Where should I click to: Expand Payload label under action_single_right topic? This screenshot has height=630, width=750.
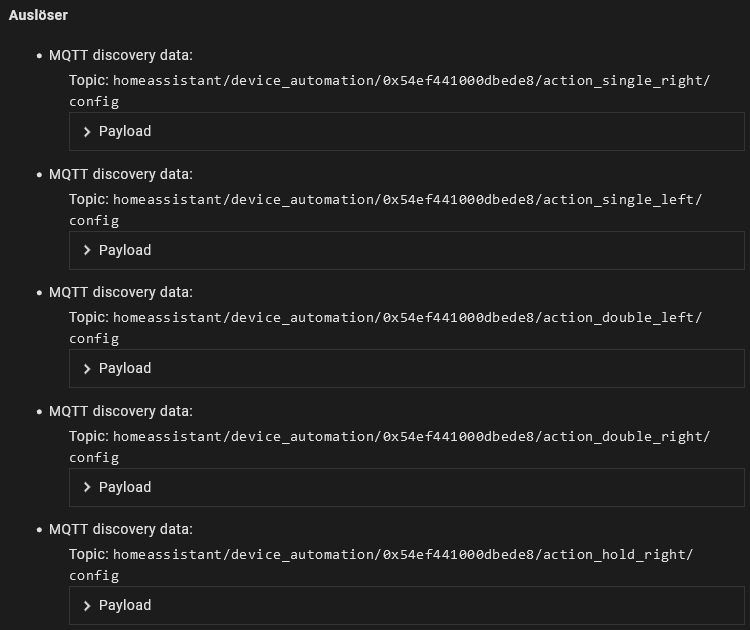click(125, 131)
